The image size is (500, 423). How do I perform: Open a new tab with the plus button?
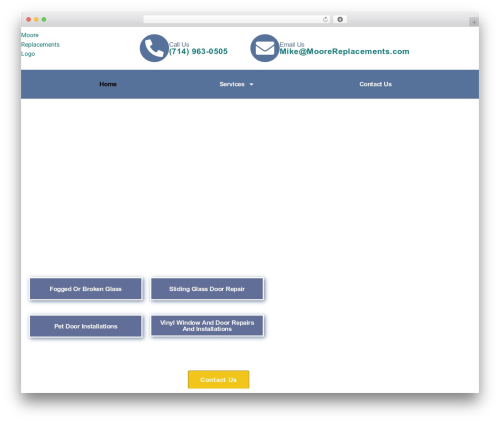click(x=474, y=22)
